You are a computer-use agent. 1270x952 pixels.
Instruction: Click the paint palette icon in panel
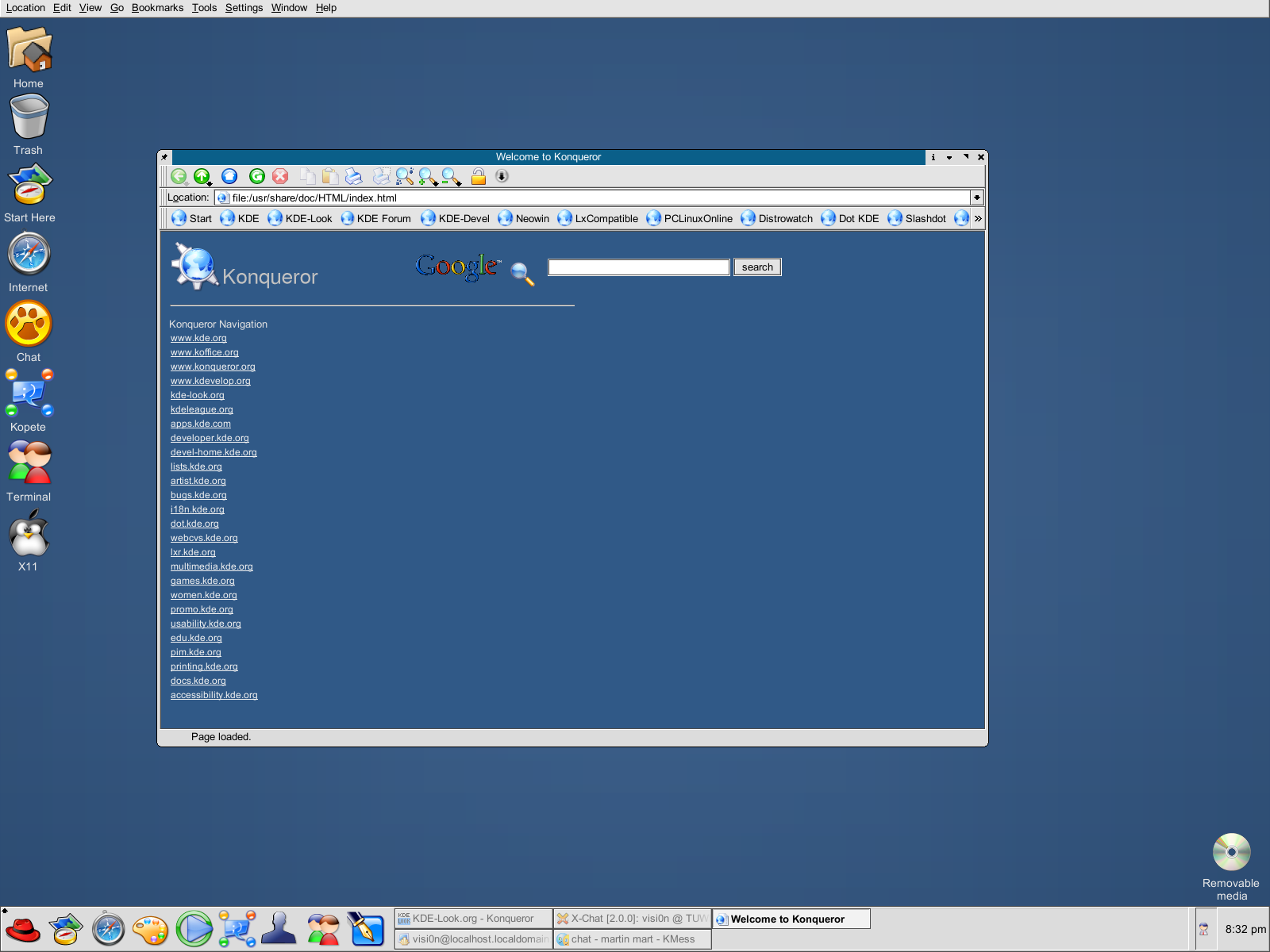[151, 930]
